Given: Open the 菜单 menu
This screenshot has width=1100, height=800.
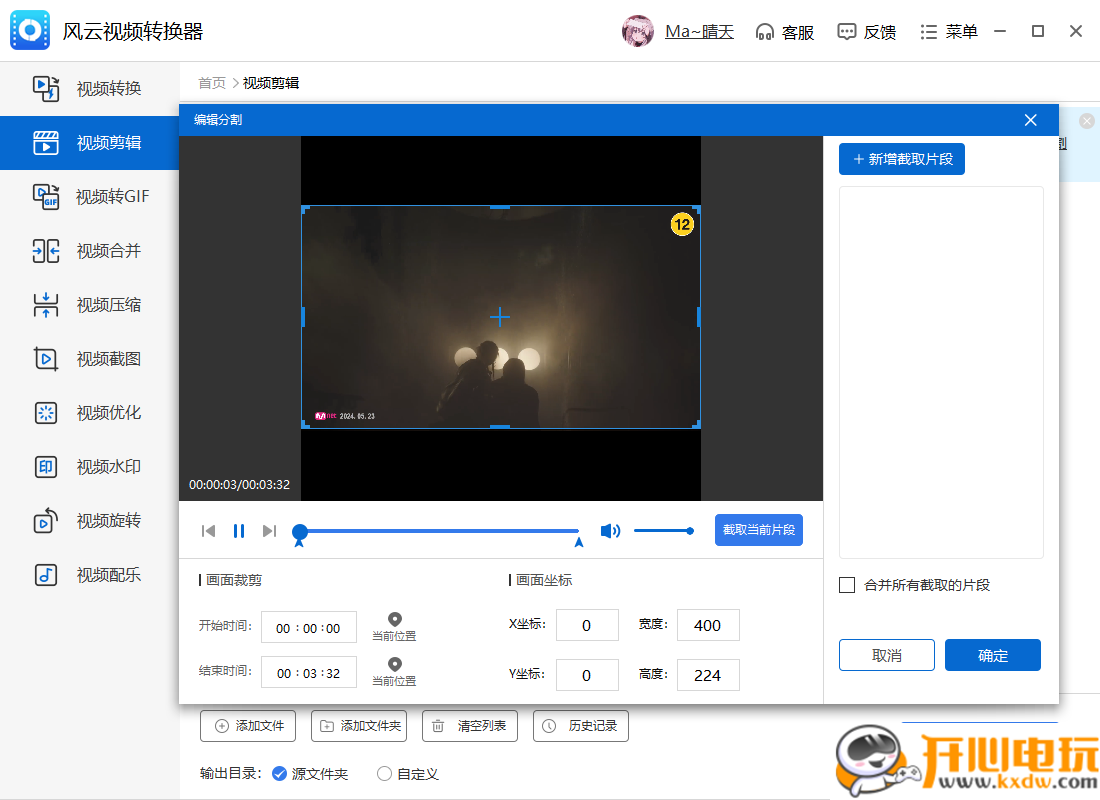Looking at the screenshot, I should pos(948,31).
